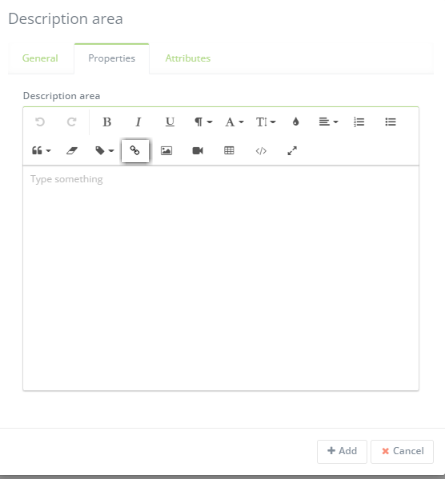Switch to the General tab

40,58
